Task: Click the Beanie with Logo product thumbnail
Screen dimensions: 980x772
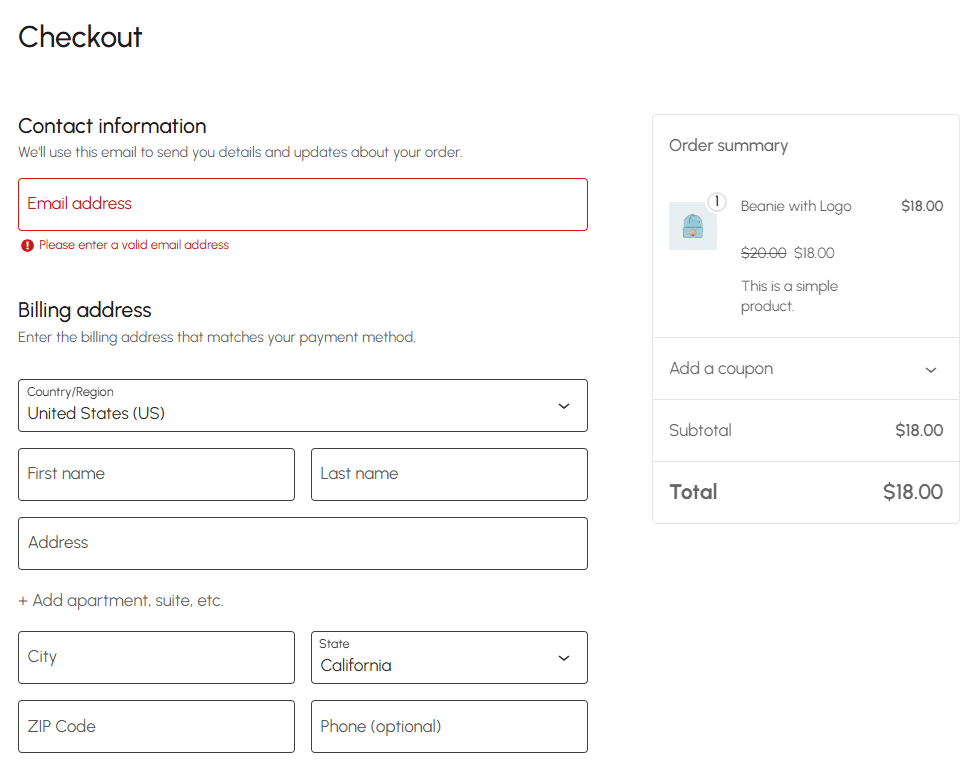Action: 692,226
